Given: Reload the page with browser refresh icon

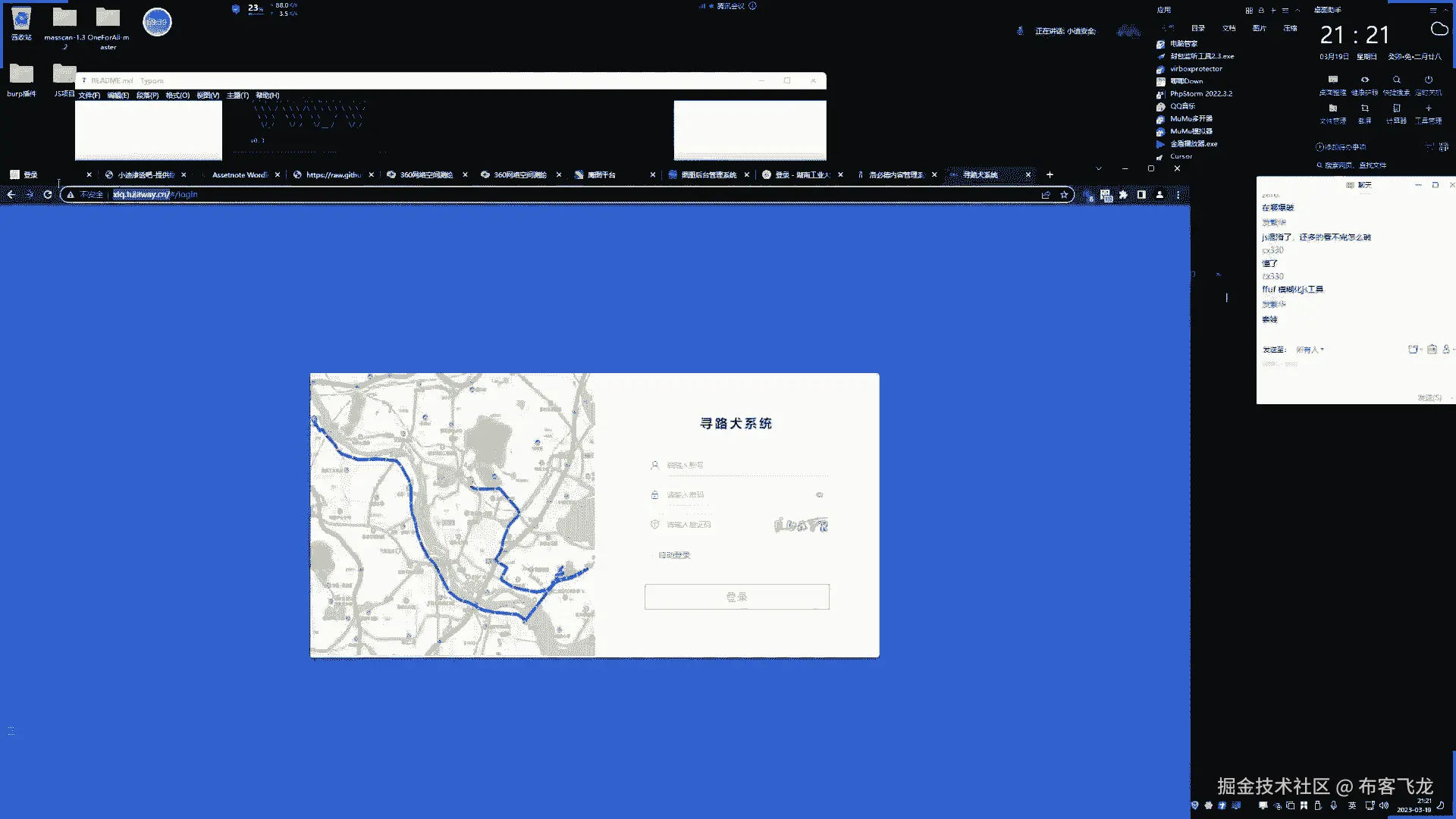Looking at the screenshot, I should pyautogui.click(x=47, y=195).
